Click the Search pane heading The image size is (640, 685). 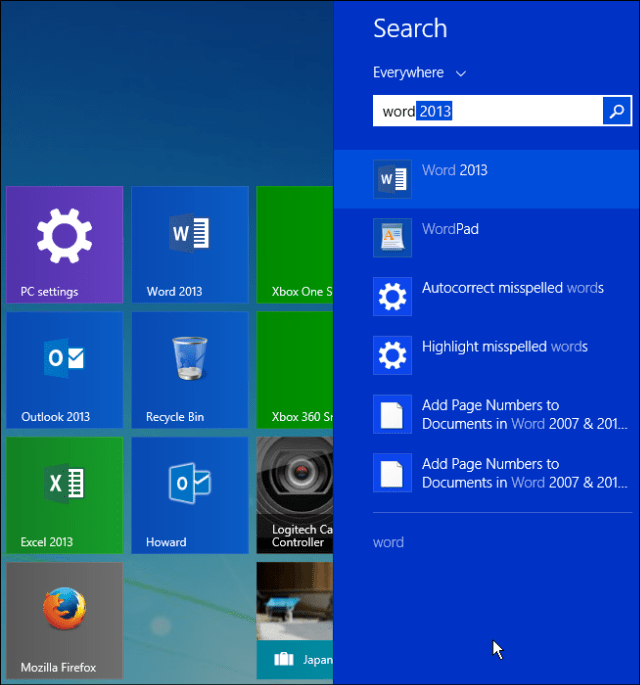click(410, 28)
